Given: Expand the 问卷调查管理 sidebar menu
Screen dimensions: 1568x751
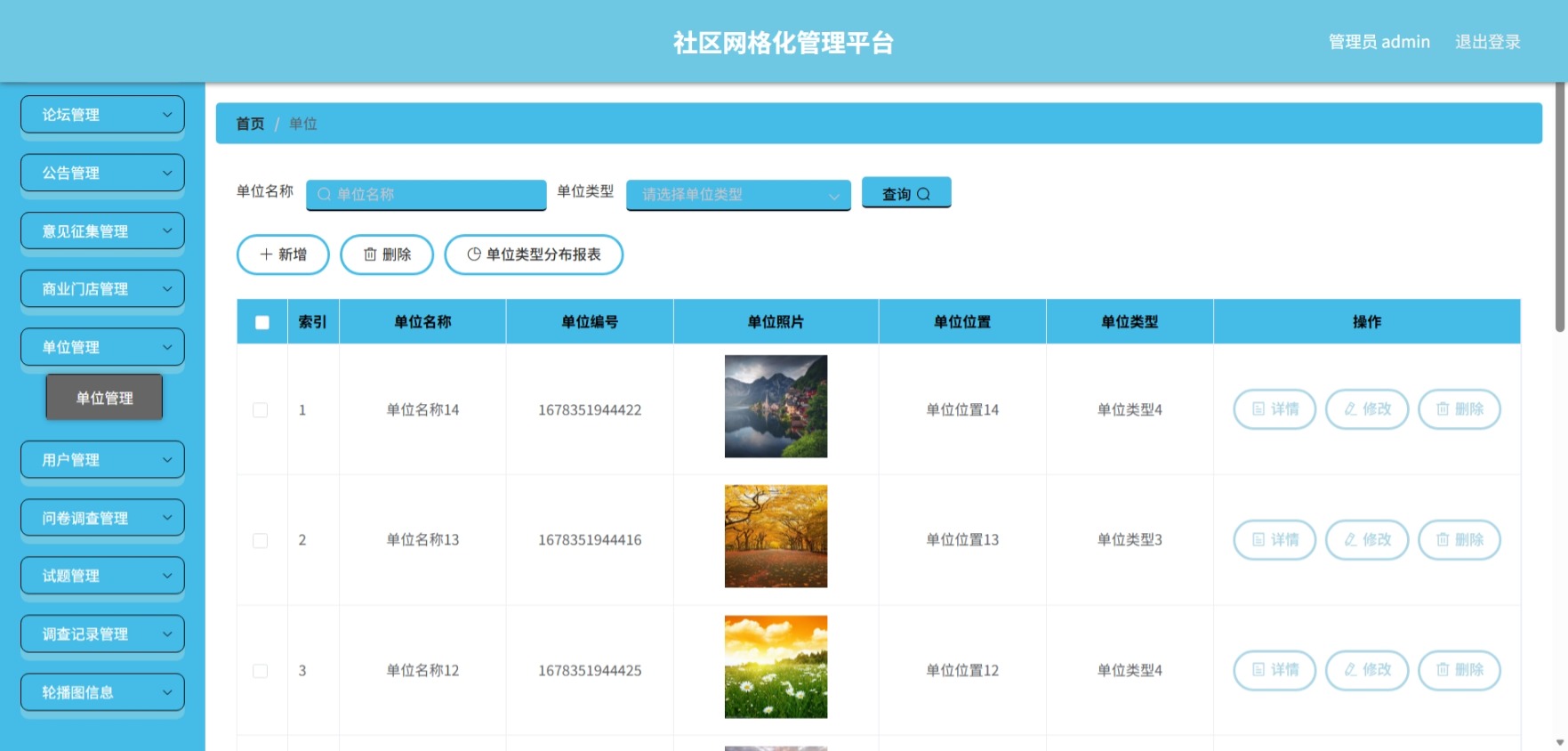Looking at the screenshot, I should coord(102,518).
